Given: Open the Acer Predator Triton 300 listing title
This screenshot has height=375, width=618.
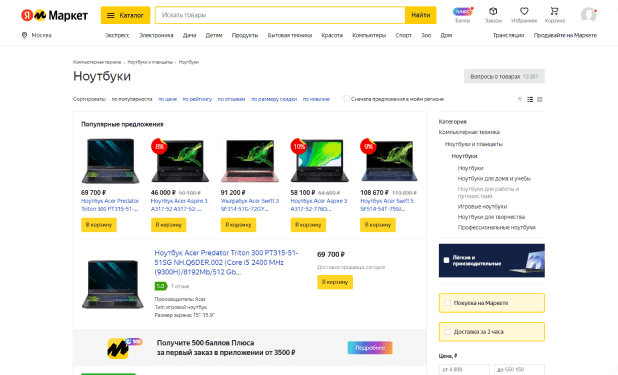Looking at the screenshot, I should 226,262.
